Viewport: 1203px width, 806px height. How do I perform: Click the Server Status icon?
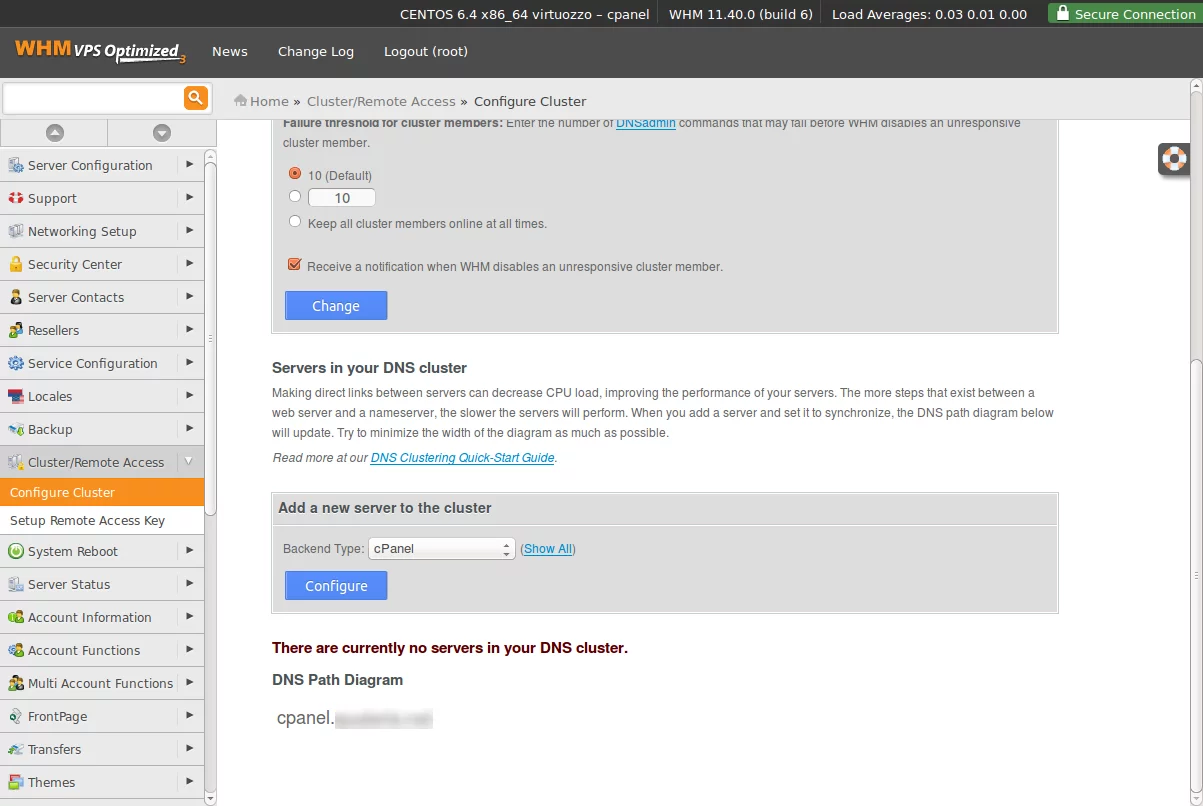15,584
